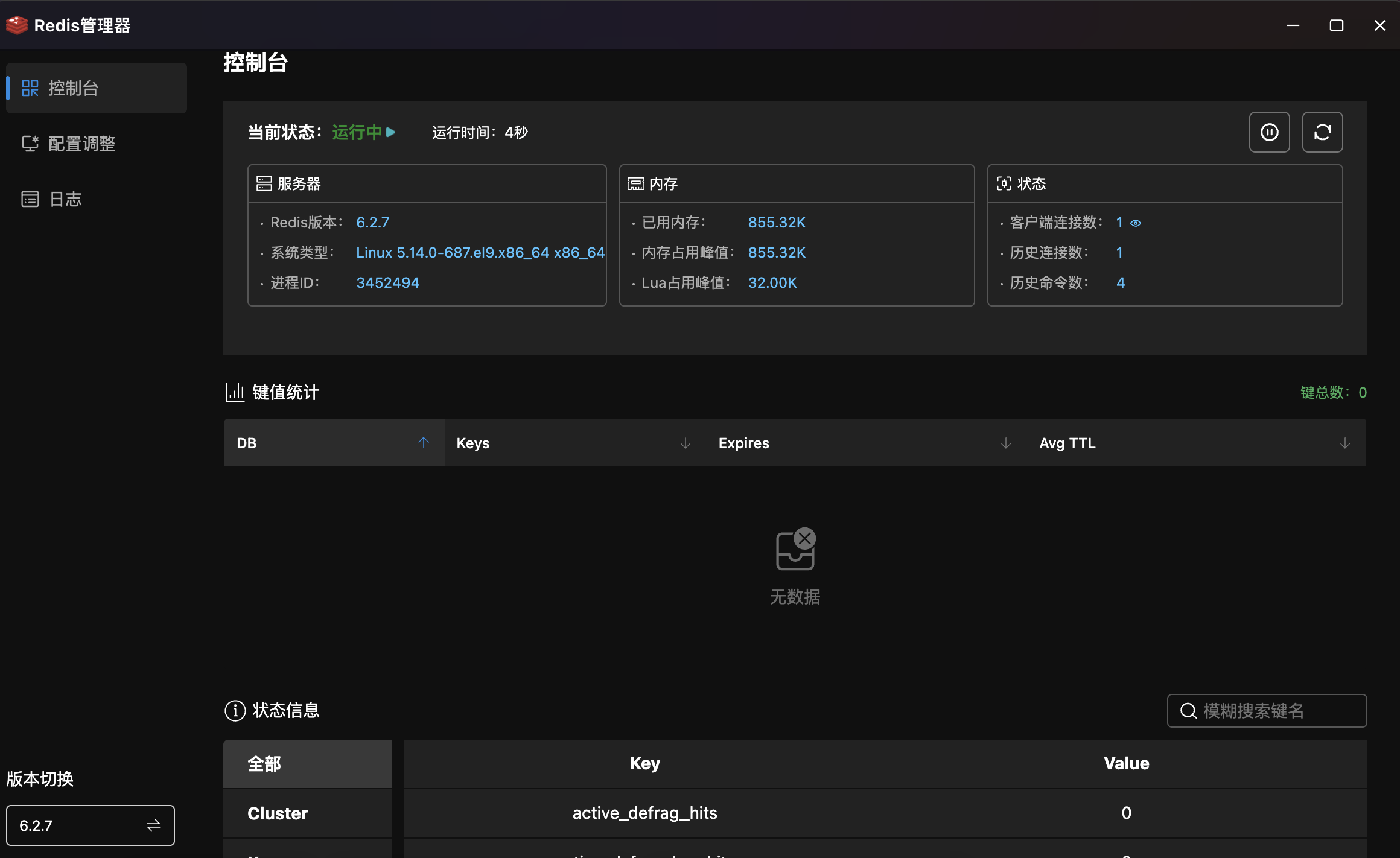The height and width of the screenshot is (858, 1400).
Task: Click the 配置调整 monitor icon in sidebar
Action: (30, 144)
